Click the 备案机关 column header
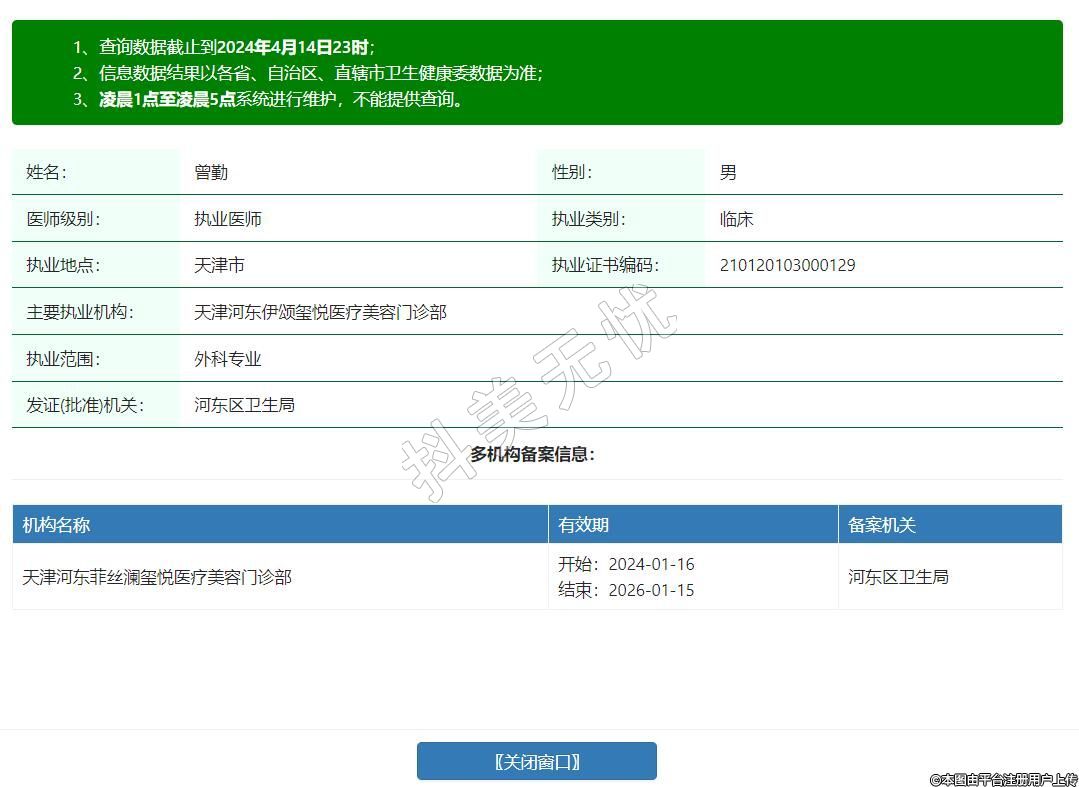 click(882, 525)
